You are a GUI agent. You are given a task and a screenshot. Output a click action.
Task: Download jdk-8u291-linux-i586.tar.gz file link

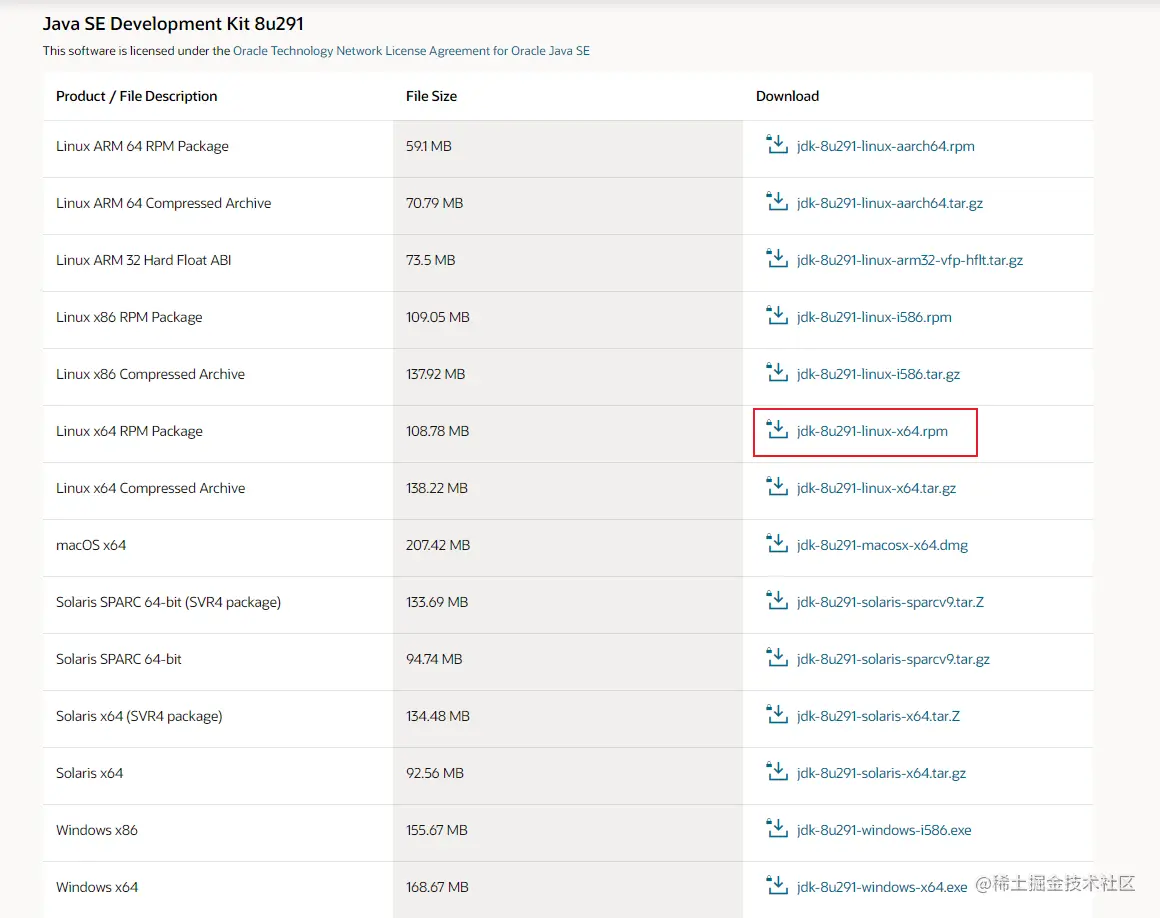[878, 374]
